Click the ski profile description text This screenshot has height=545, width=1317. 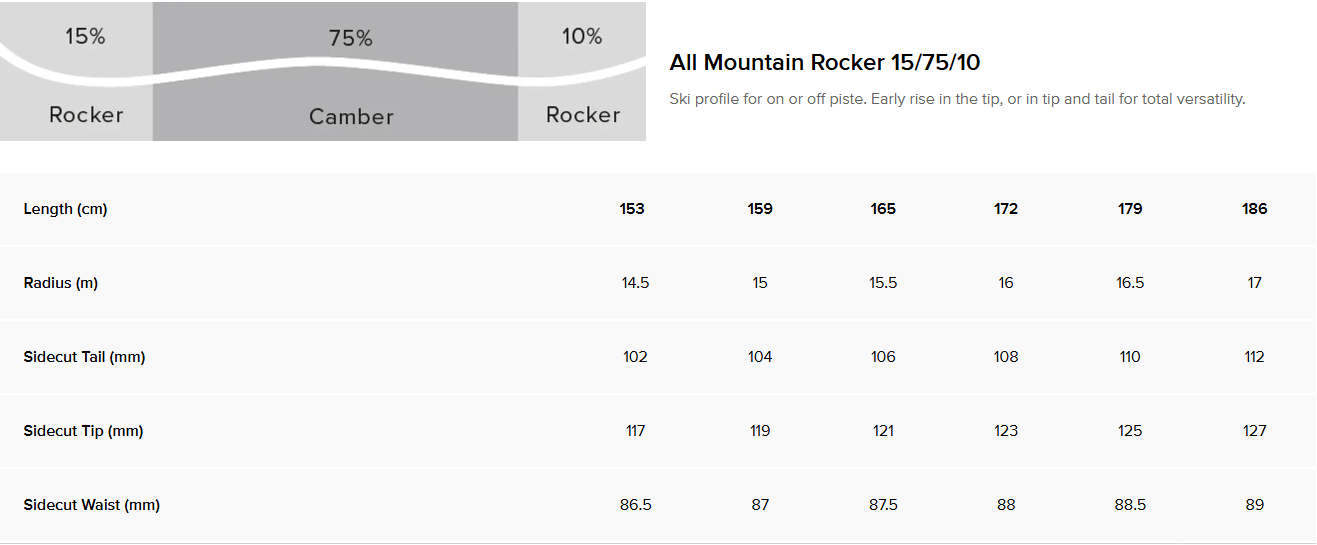coord(957,100)
